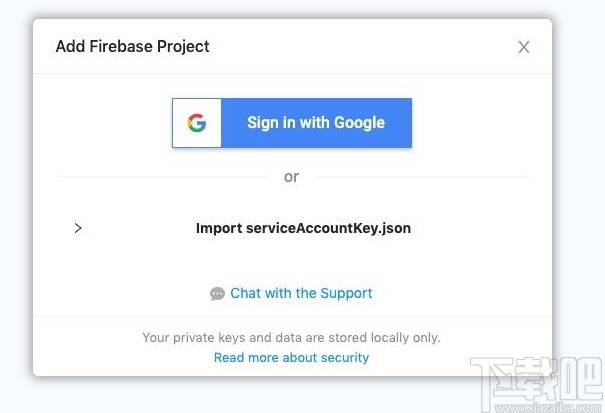Click the "or" divider text
Viewport: 605px width, 413px height.
tap(291, 177)
